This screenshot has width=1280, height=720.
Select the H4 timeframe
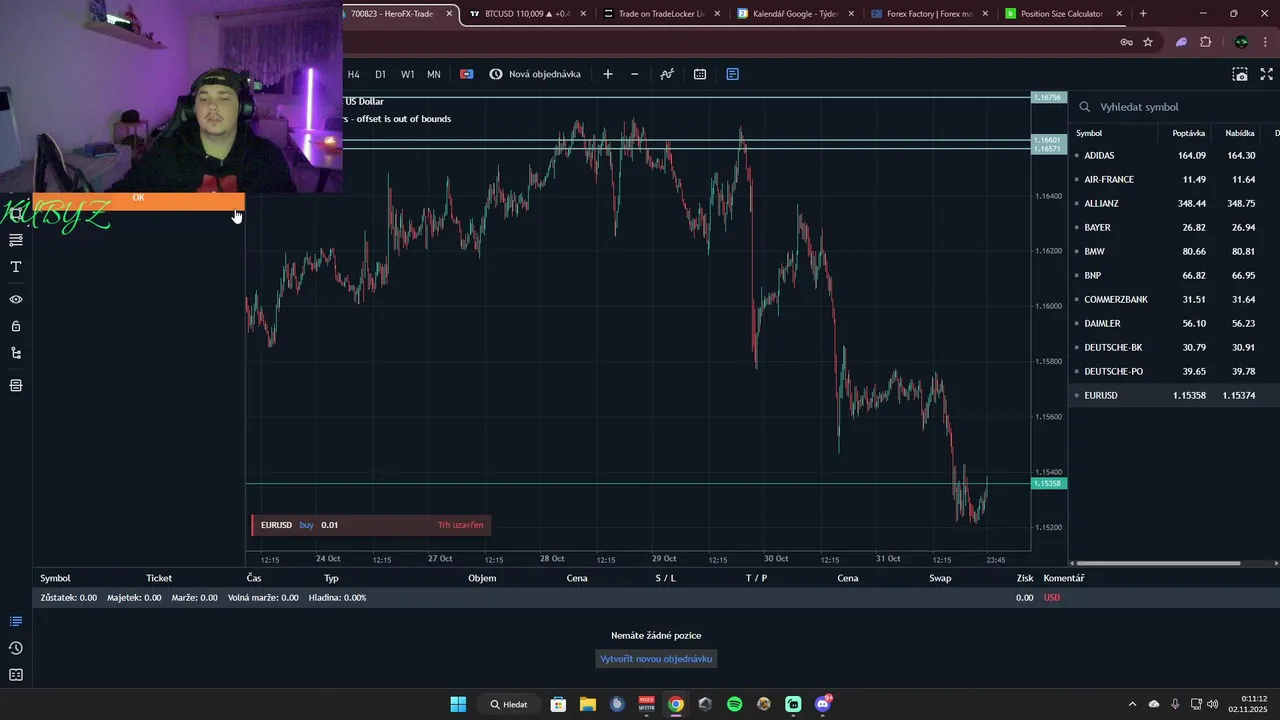coord(353,74)
